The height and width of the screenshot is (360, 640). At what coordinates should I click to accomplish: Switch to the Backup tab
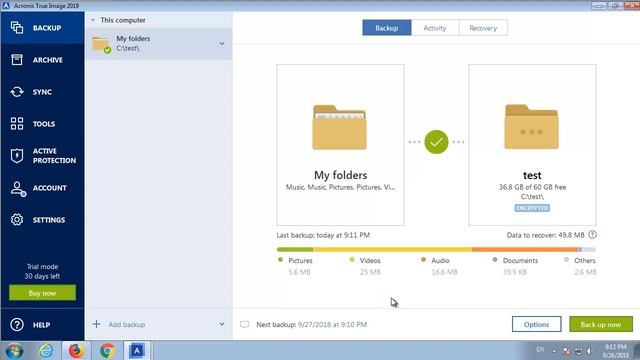(x=387, y=28)
